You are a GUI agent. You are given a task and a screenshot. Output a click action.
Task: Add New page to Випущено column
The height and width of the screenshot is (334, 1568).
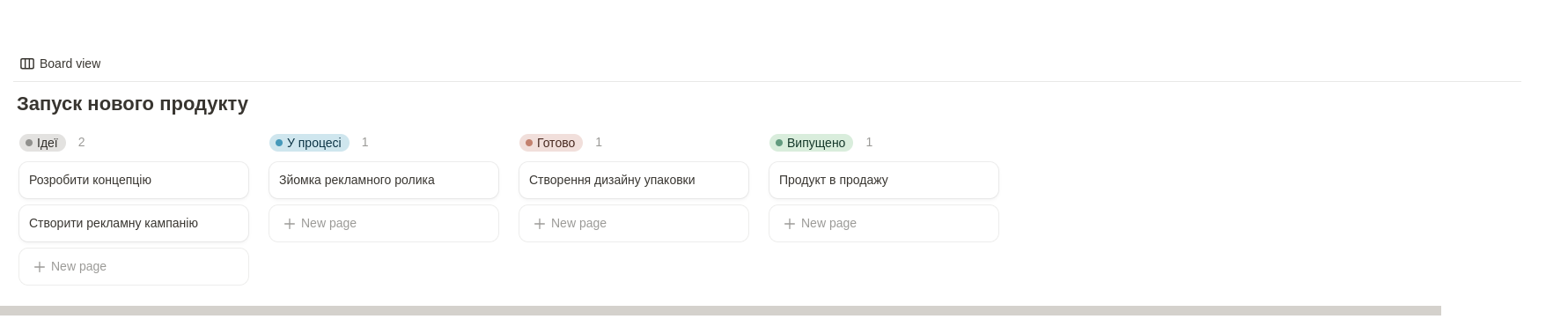tap(884, 223)
